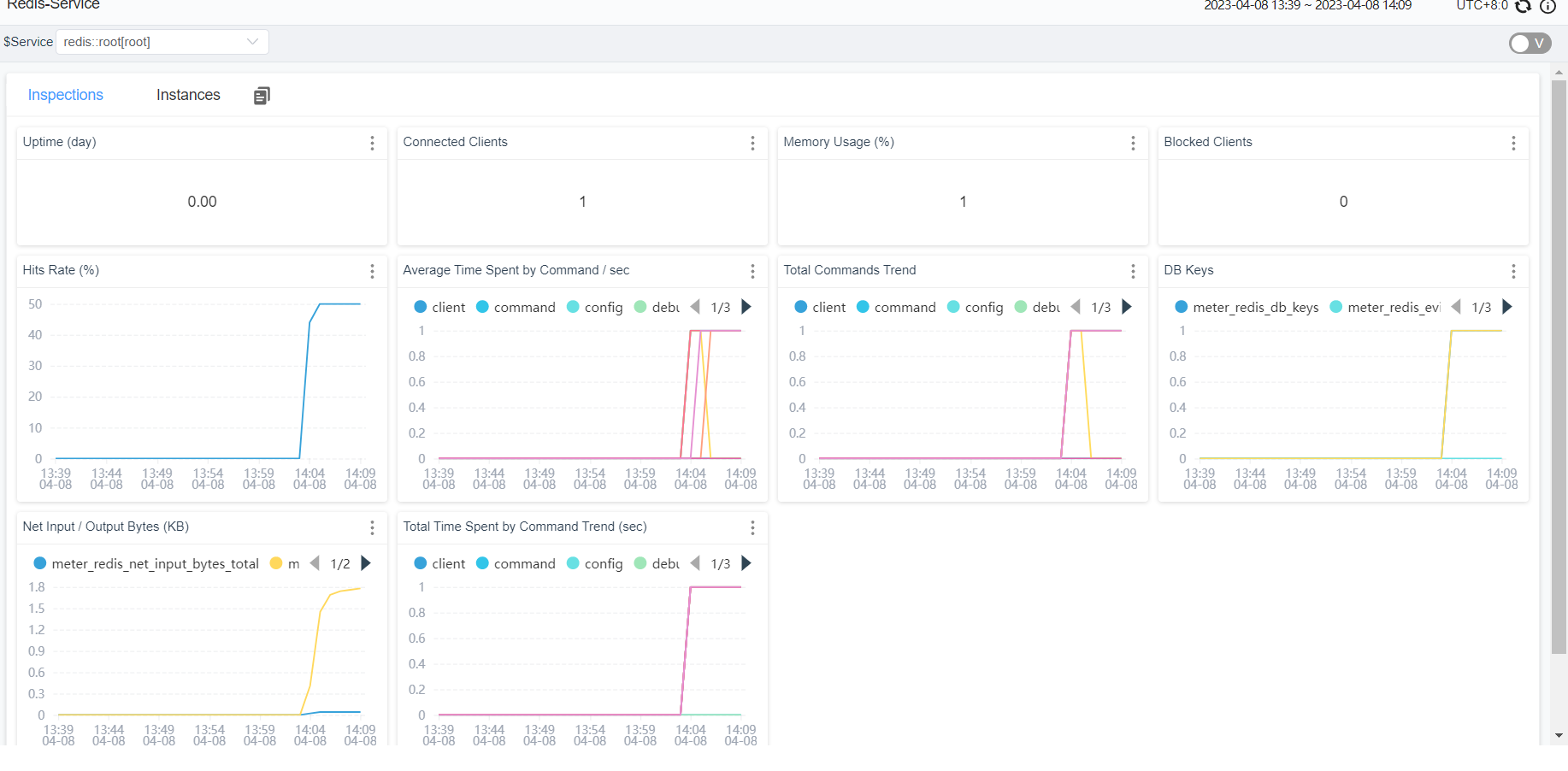Click yellow legend swatch in Net Input / Output
This screenshot has width=1568, height=771.
pos(276,563)
